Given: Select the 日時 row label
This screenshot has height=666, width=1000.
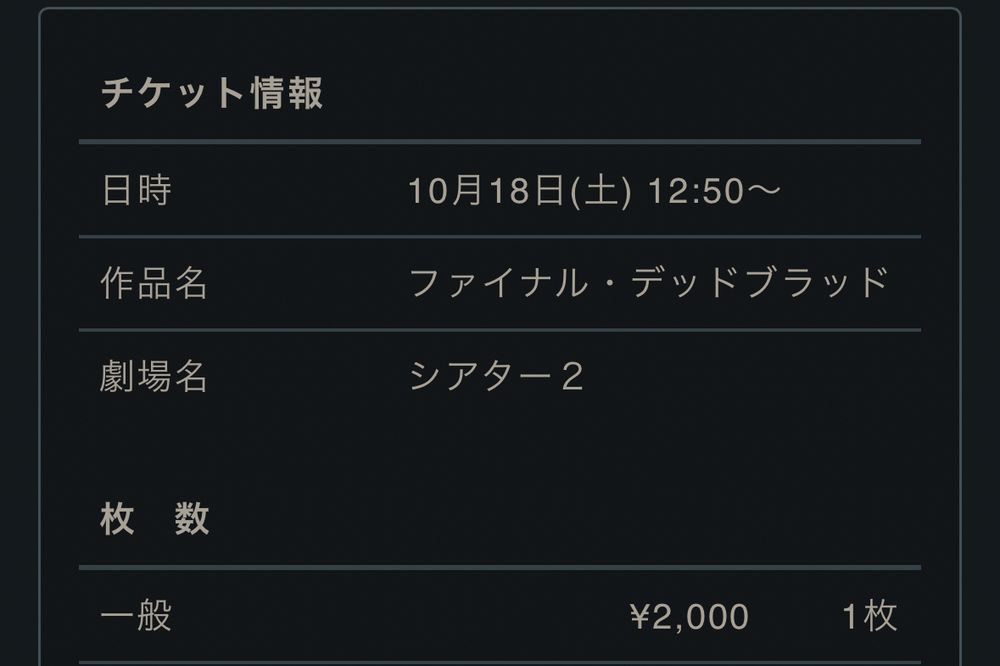Looking at the screenshot, I should 136,190.
